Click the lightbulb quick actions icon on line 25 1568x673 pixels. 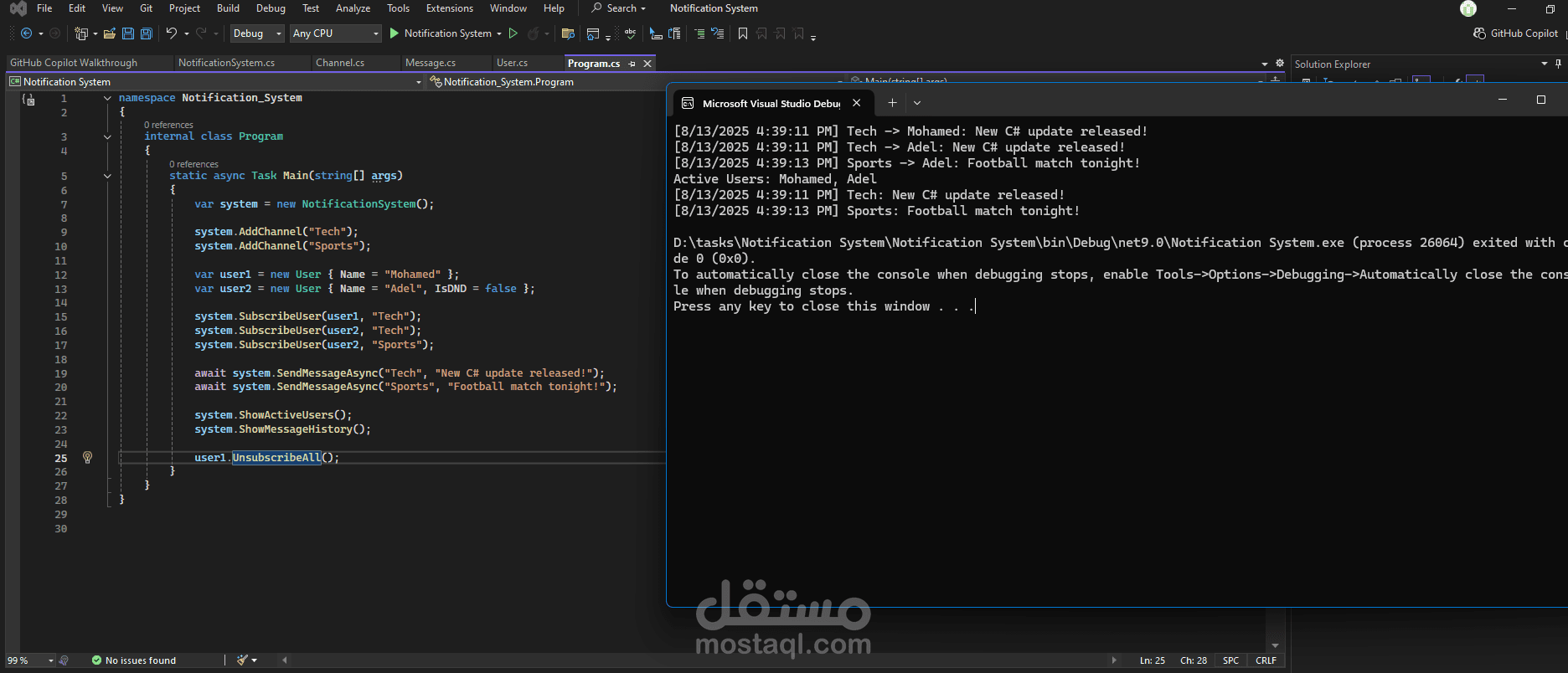87,457
